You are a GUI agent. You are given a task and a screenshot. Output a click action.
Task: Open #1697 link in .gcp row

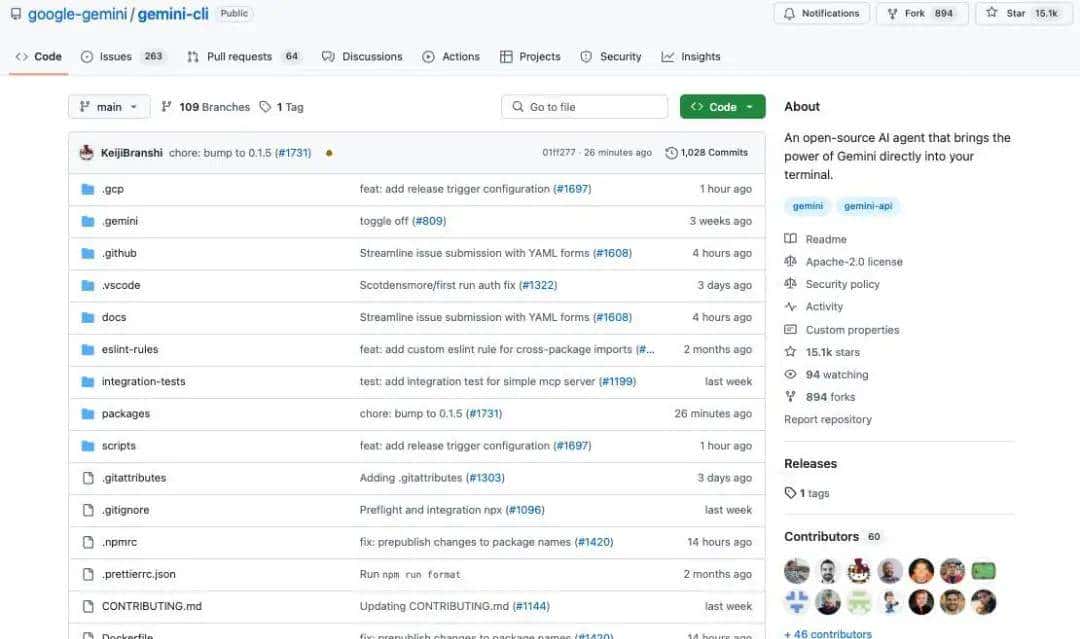pyautogui.click(x=572, y=189)
